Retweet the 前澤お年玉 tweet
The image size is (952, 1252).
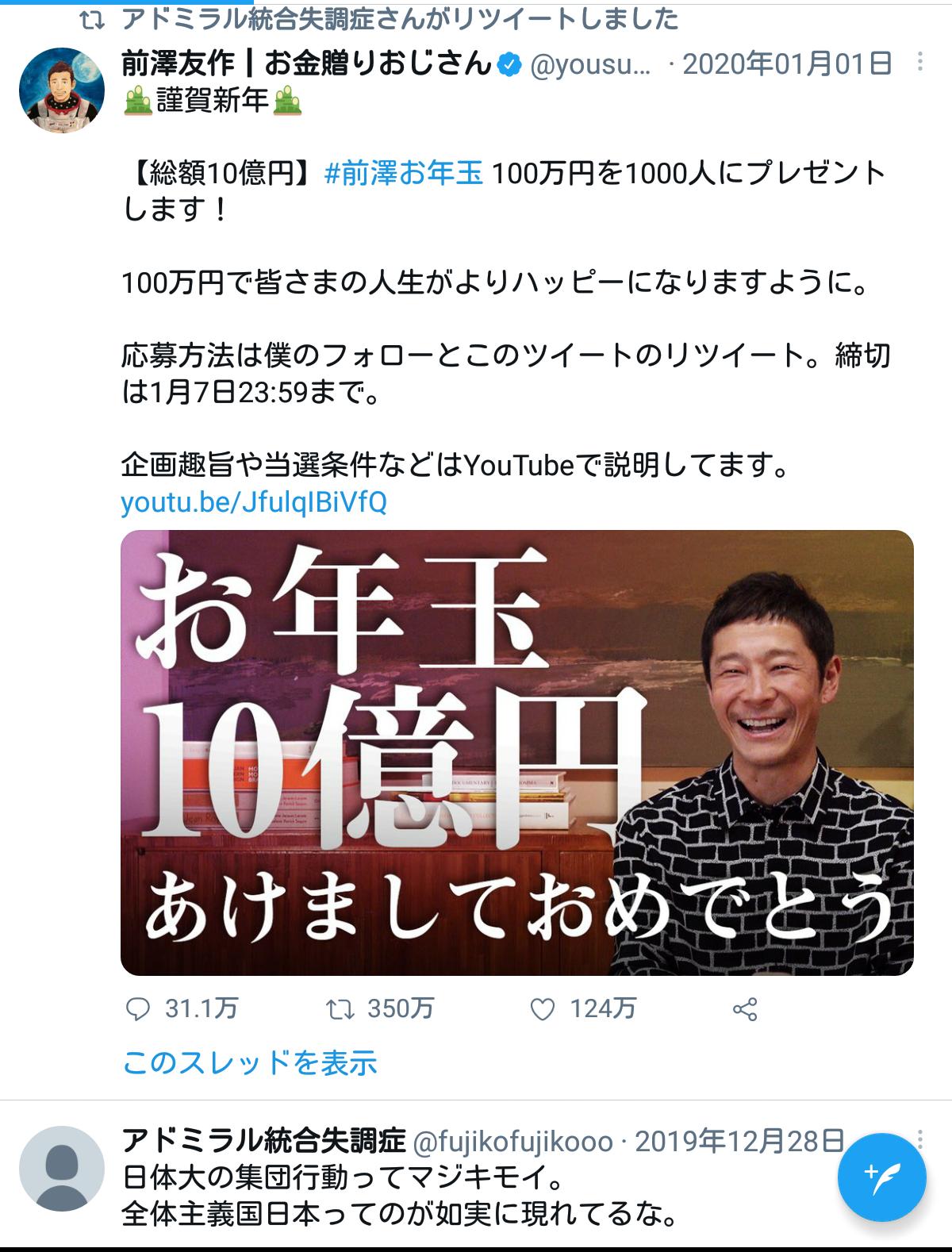click(340, 1009)
